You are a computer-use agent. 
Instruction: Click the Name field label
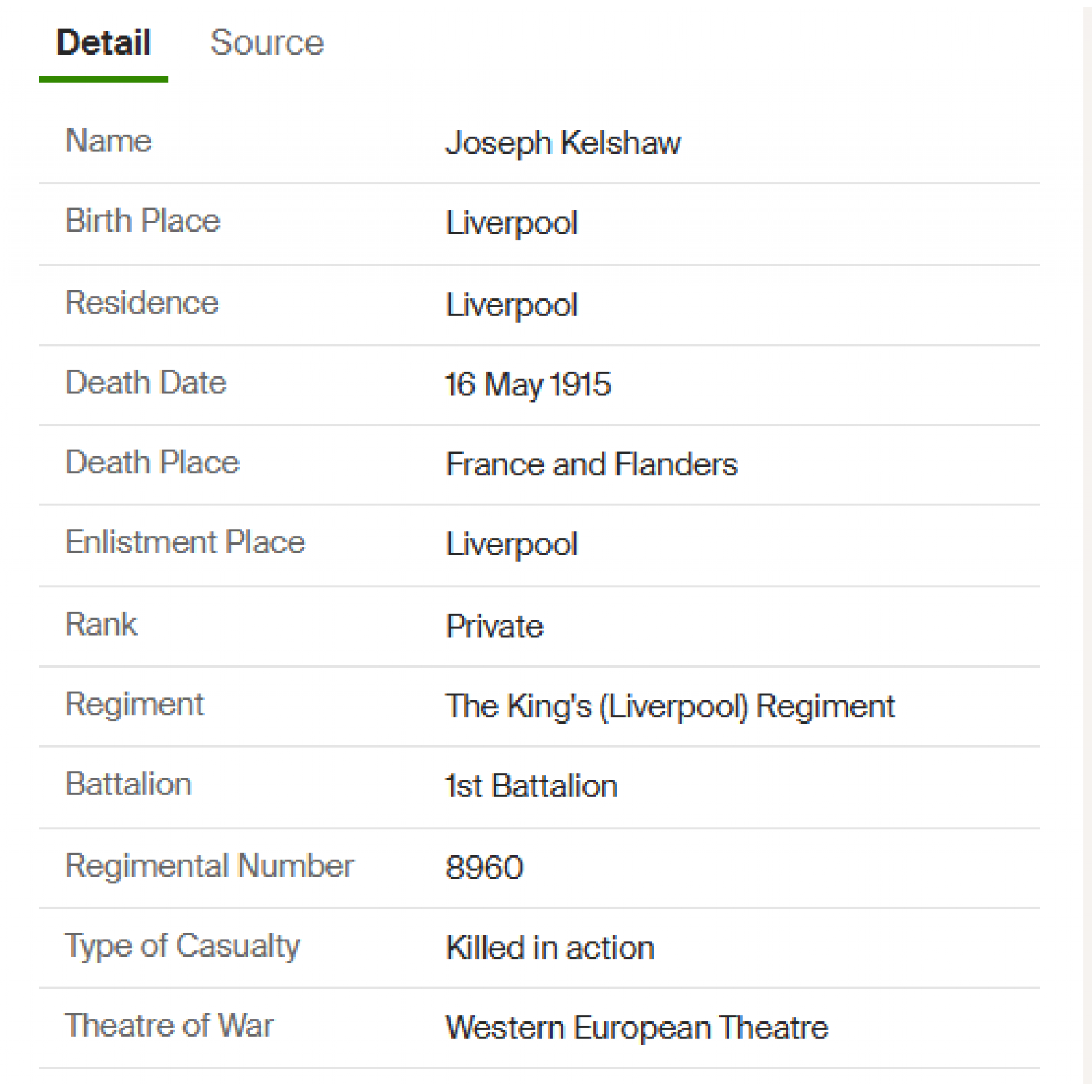[x=108, y=141]
